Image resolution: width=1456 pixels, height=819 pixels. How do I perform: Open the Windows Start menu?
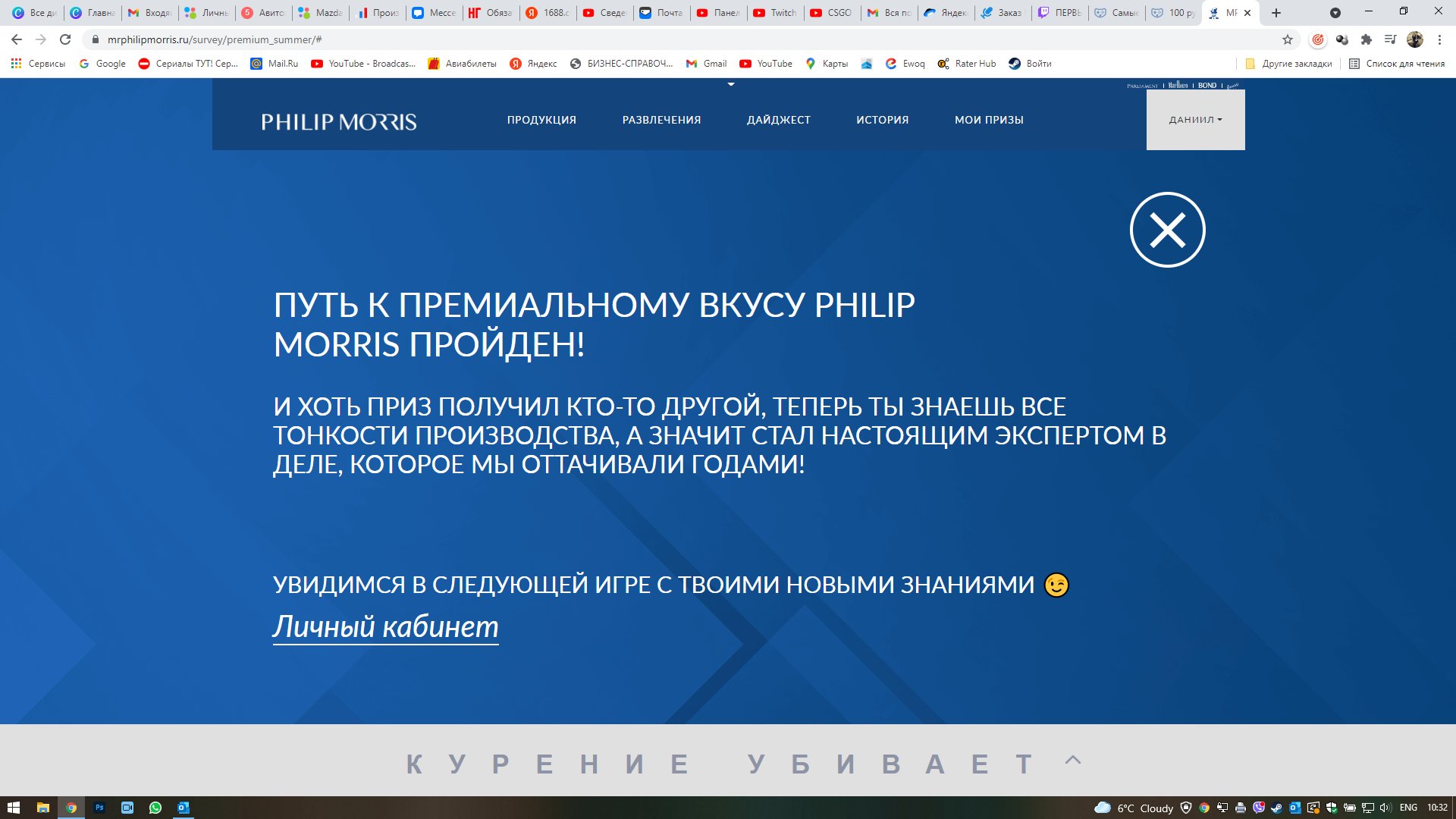pyautogui.click(x=14, y=808)
